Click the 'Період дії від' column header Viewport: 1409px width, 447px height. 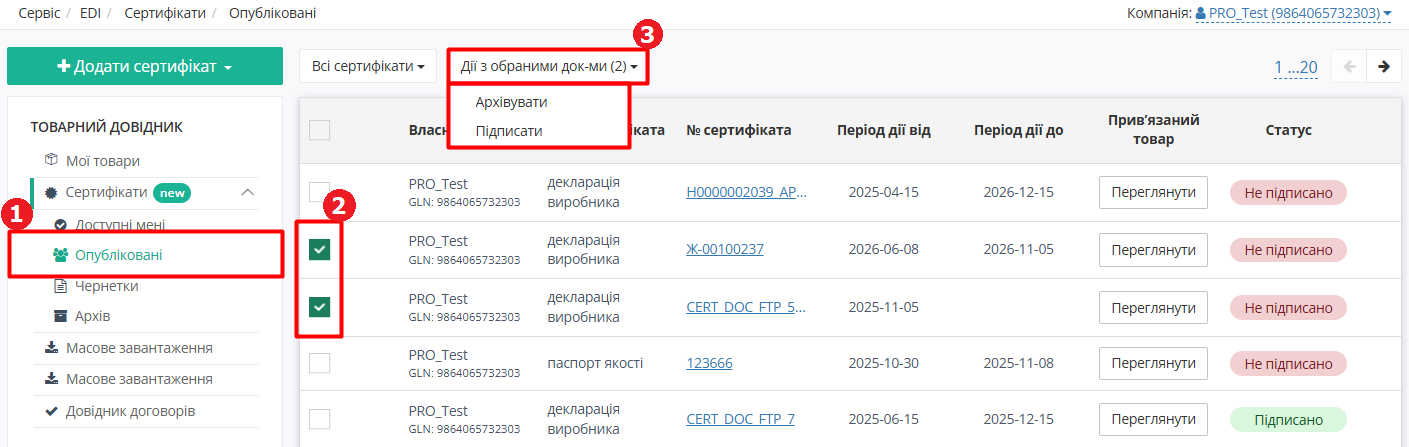(x=884, y=130)
